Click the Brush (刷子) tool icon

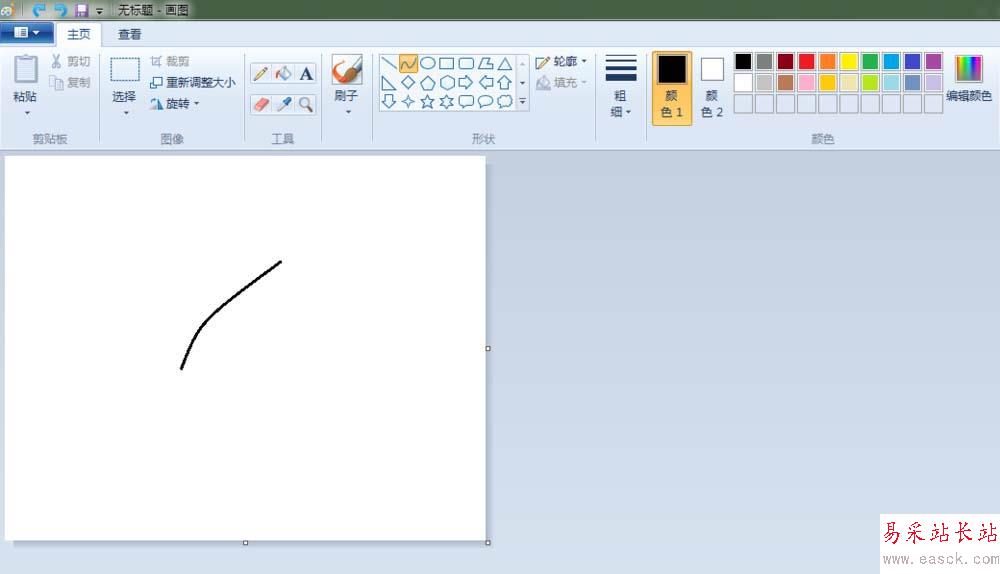pyautogui.click(x=347, y=70)
